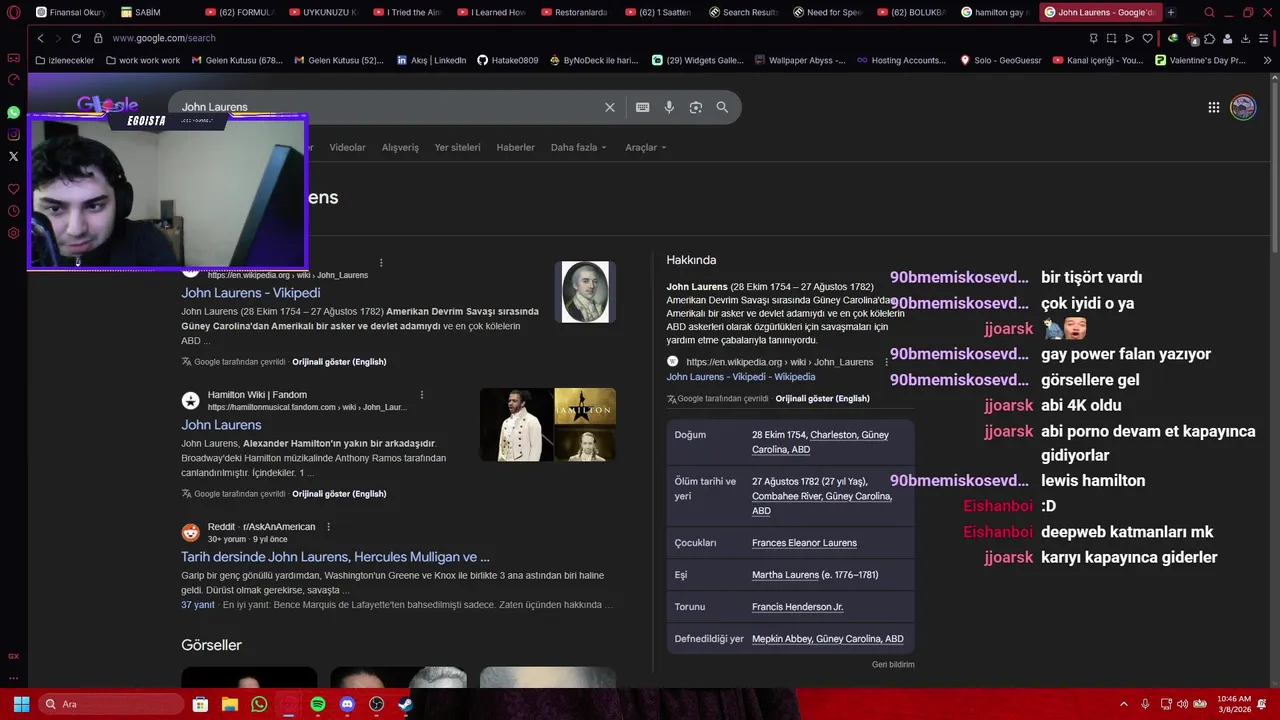Open the Opera menu logo
Viewport: 1280px width, 720px height.
[x=13, y=13]
